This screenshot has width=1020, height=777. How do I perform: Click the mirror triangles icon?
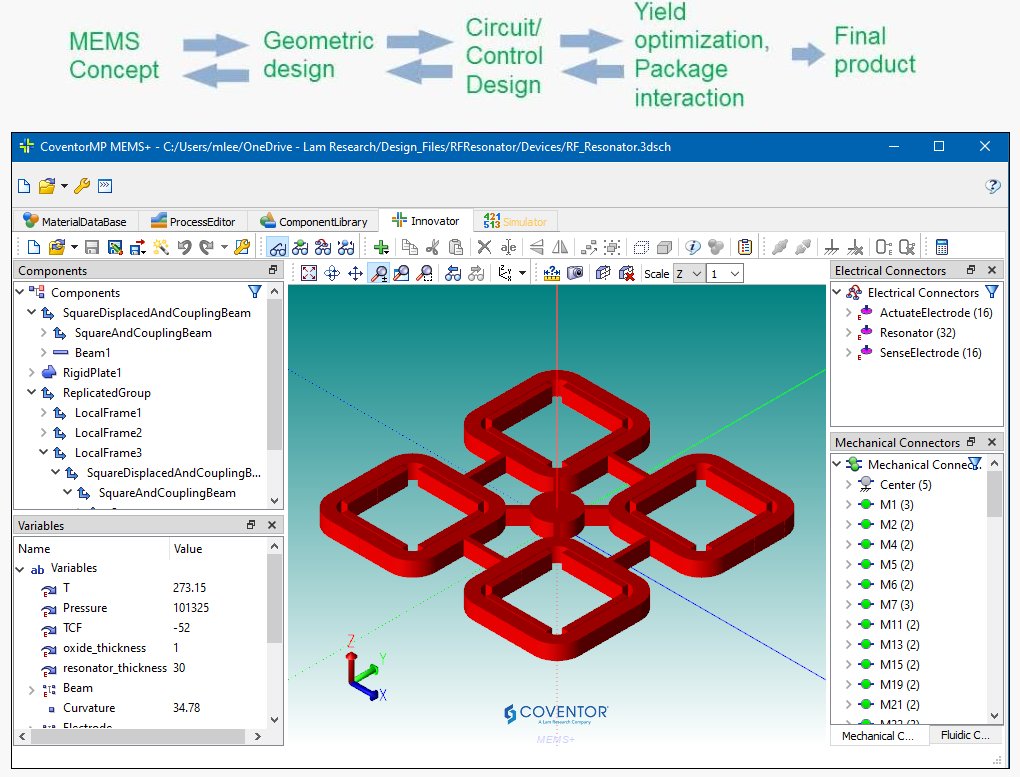[559, 247]
